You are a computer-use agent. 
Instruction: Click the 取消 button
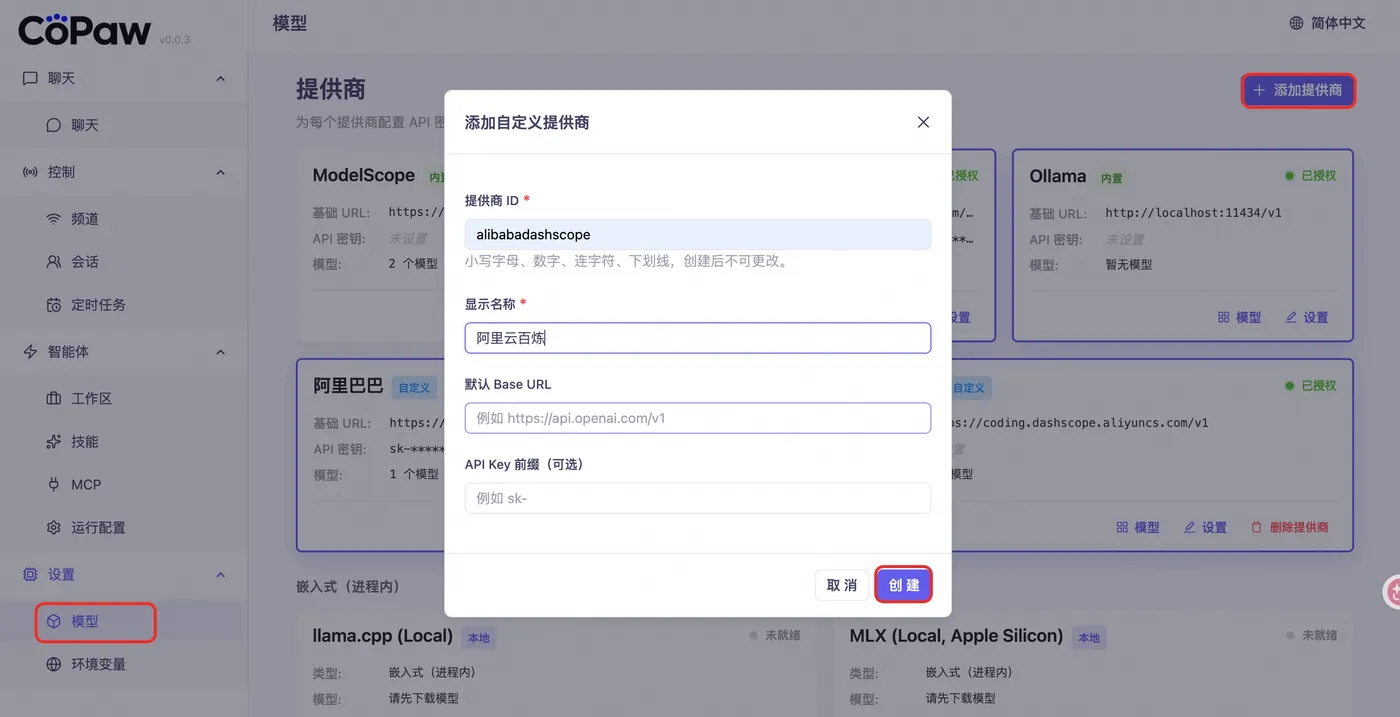pyautogui.click(x=842, y=585)
